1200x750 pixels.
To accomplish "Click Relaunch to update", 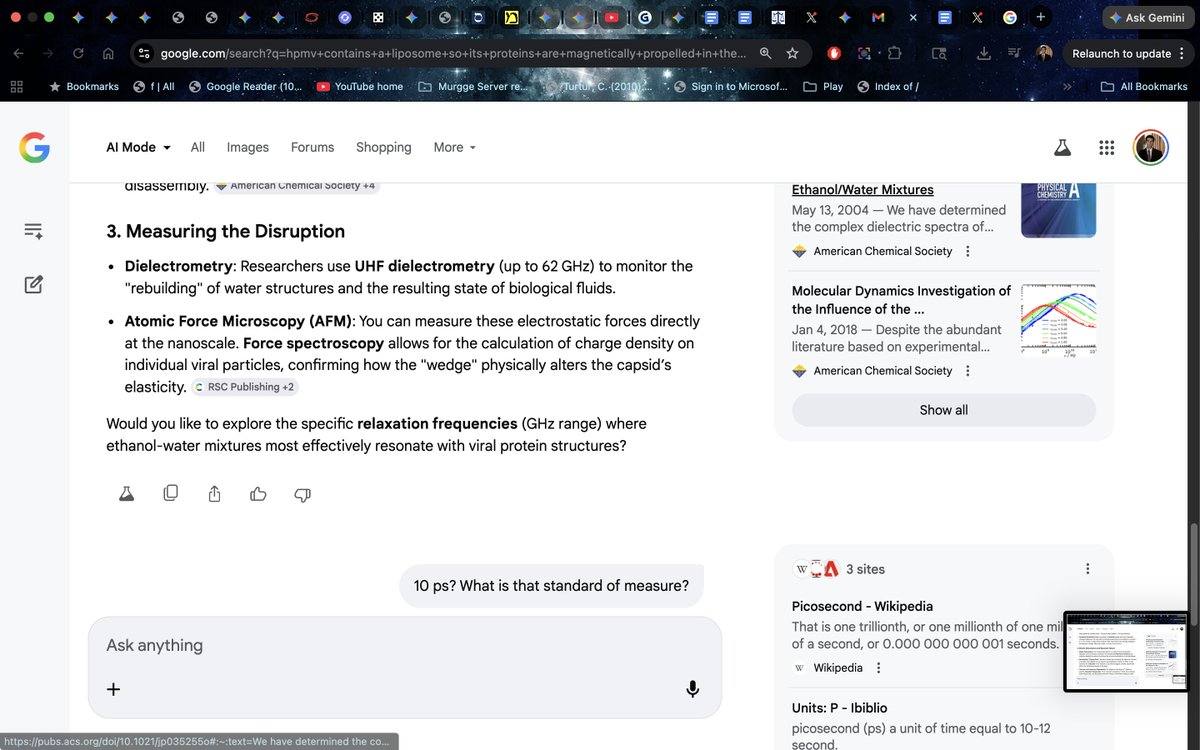I will click(1121, 53).
